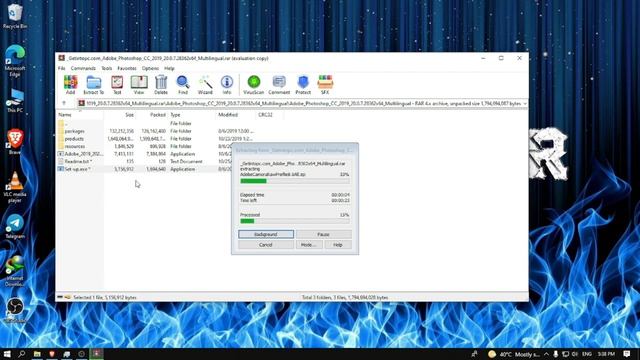
Task: Click the Background button in extraction dialog
Action: [266, 234]
